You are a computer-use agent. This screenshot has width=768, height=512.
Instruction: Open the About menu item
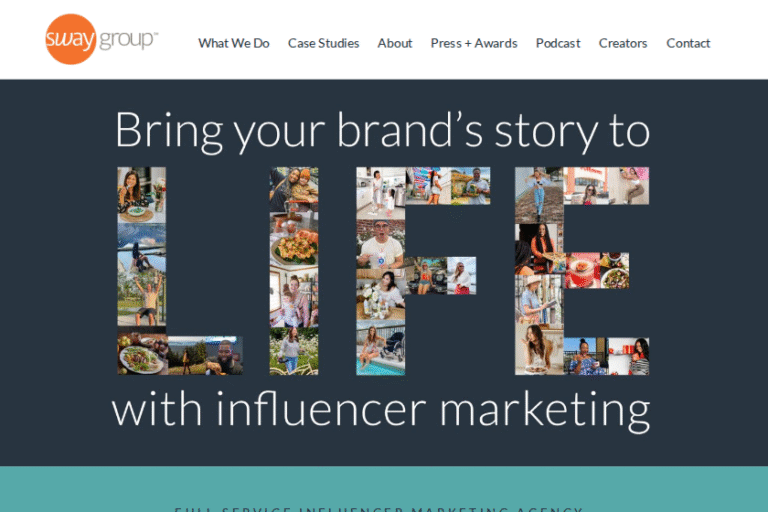[395, 43]
